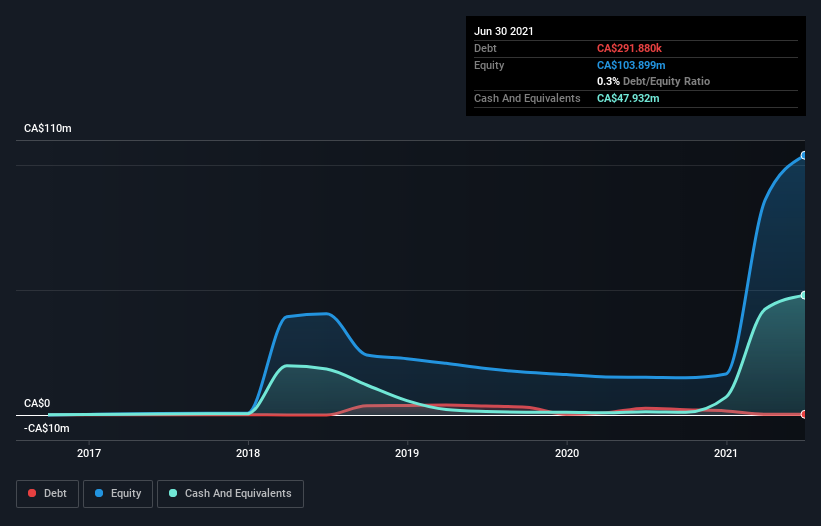Select the 2021 x-axis label
This screenshot has height=526, width=821.
pos(726,453)
